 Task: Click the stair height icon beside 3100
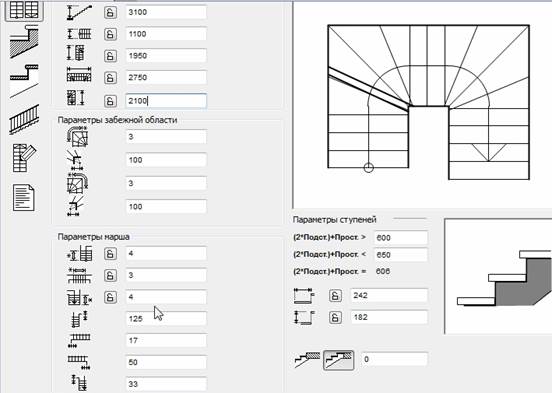click(79, 12)
